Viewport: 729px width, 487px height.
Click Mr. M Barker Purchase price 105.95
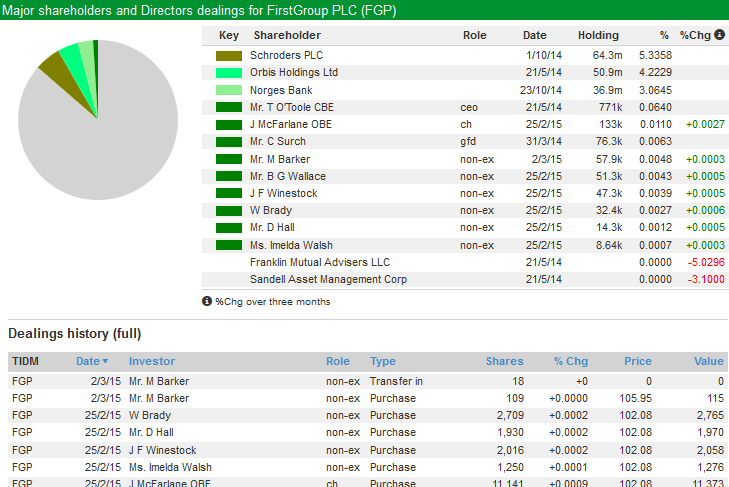click(635, 399)
